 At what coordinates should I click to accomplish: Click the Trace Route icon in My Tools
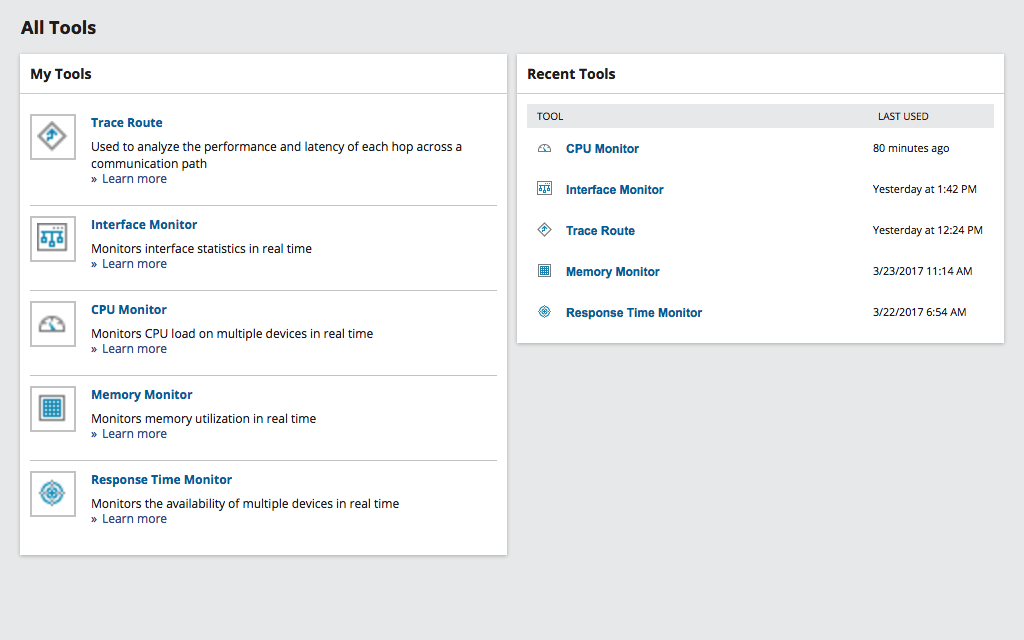point(52,137)
